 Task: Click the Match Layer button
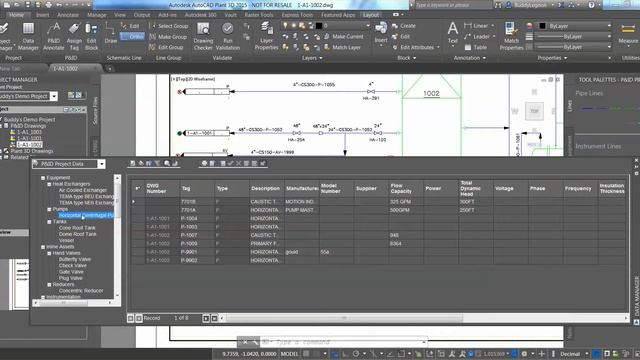pos(342,47)
